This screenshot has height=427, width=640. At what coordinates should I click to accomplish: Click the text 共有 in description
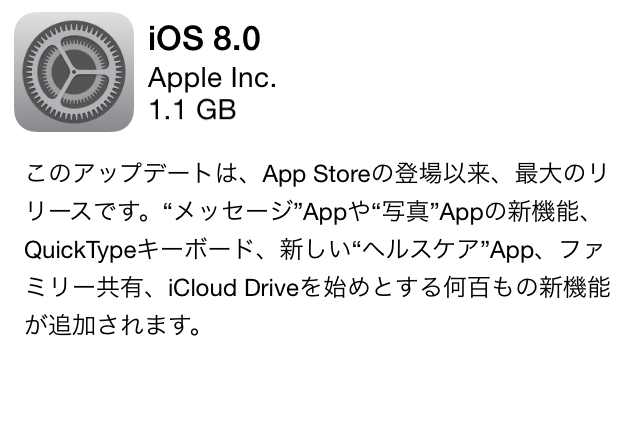[119, 287]
